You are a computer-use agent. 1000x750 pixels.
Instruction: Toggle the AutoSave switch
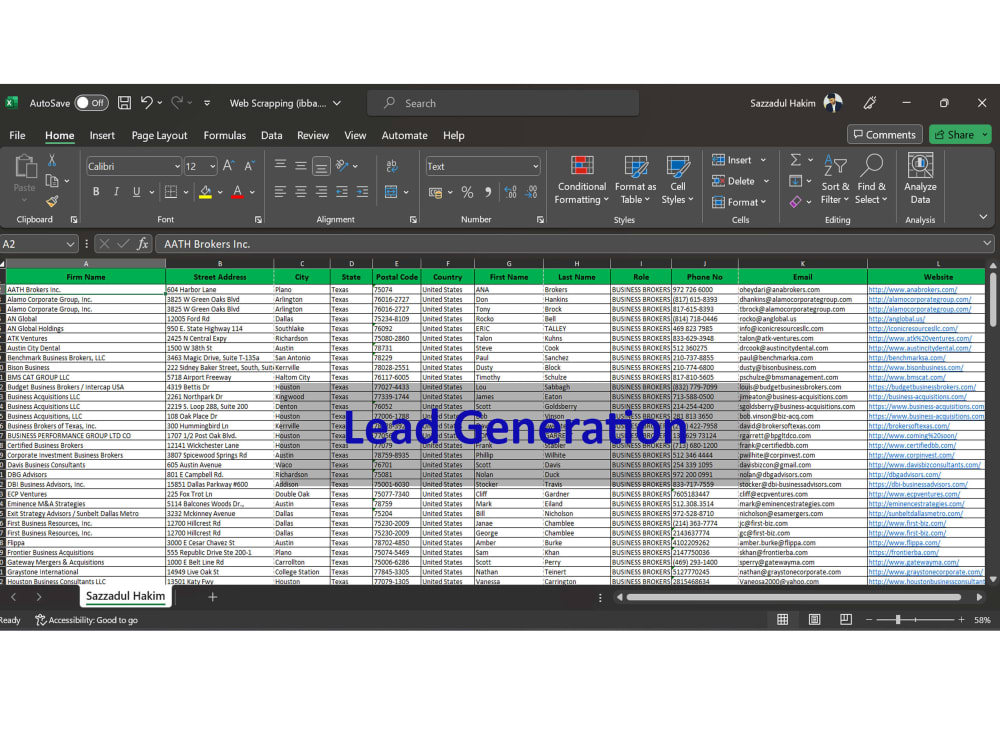(x=91, y=103)
